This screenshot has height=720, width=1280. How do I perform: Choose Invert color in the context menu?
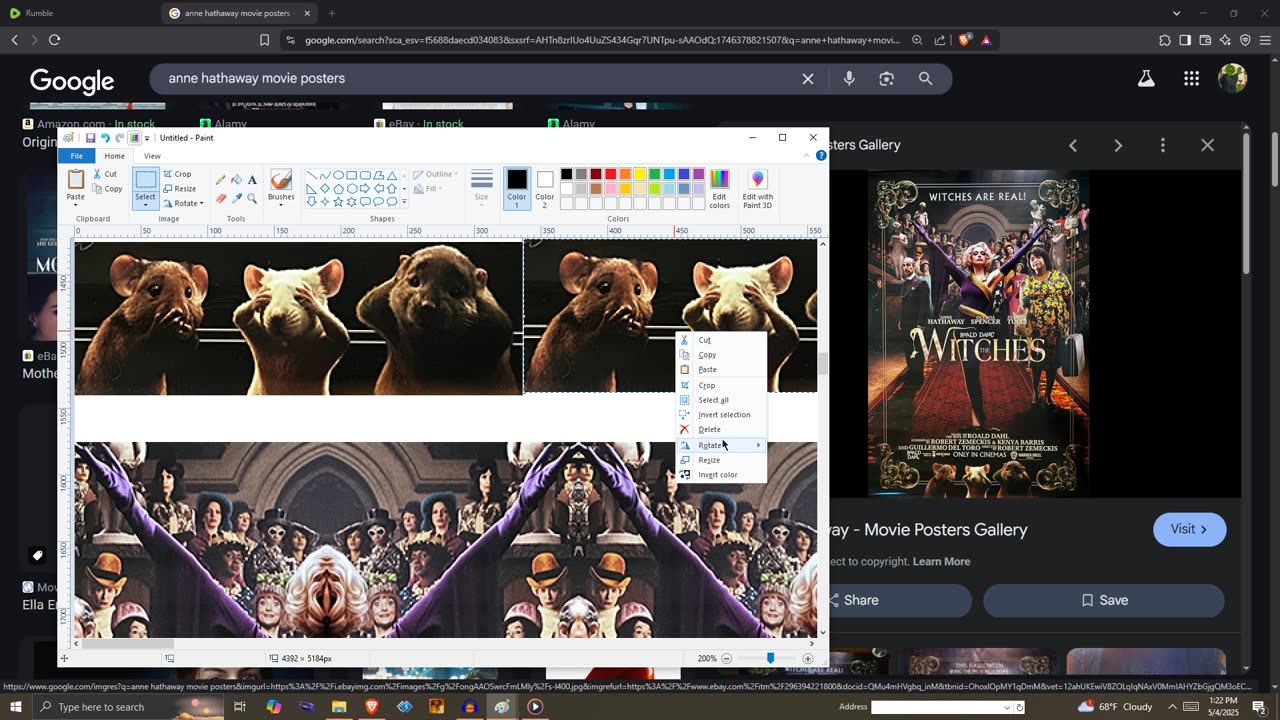721,474
